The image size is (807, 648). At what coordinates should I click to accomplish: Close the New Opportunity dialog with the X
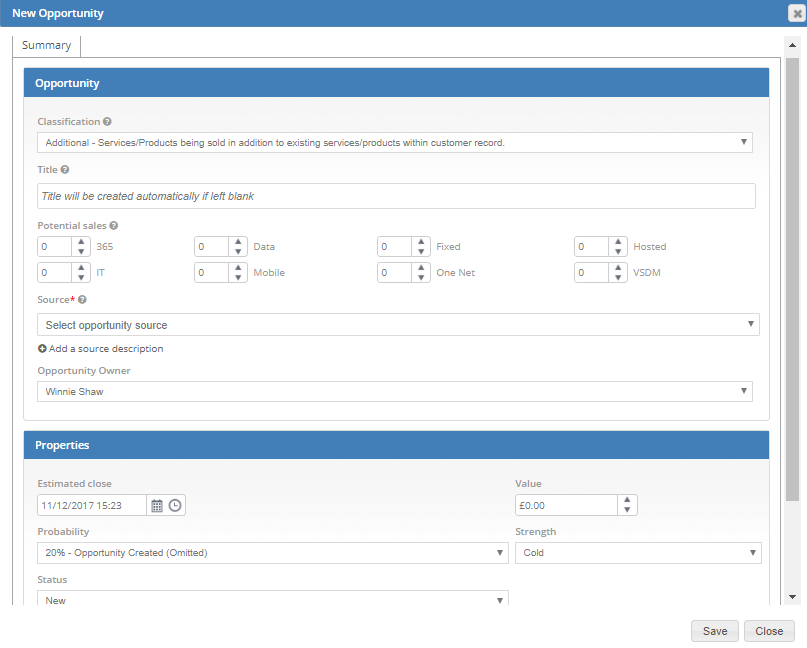click(797, 13)
